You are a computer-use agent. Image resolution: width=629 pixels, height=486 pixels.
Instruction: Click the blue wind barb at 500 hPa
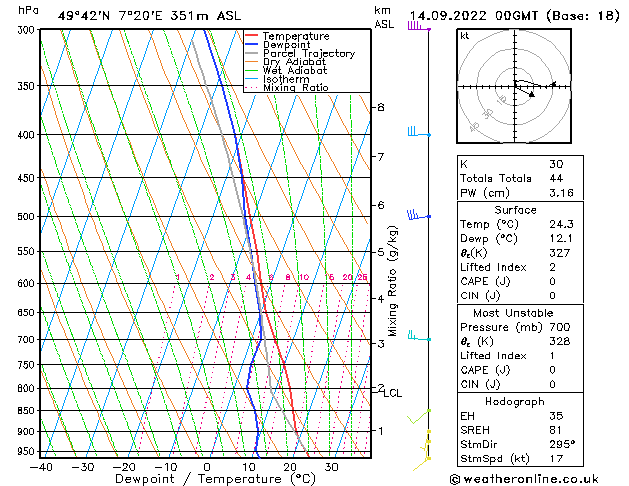[x=417, y=214]
